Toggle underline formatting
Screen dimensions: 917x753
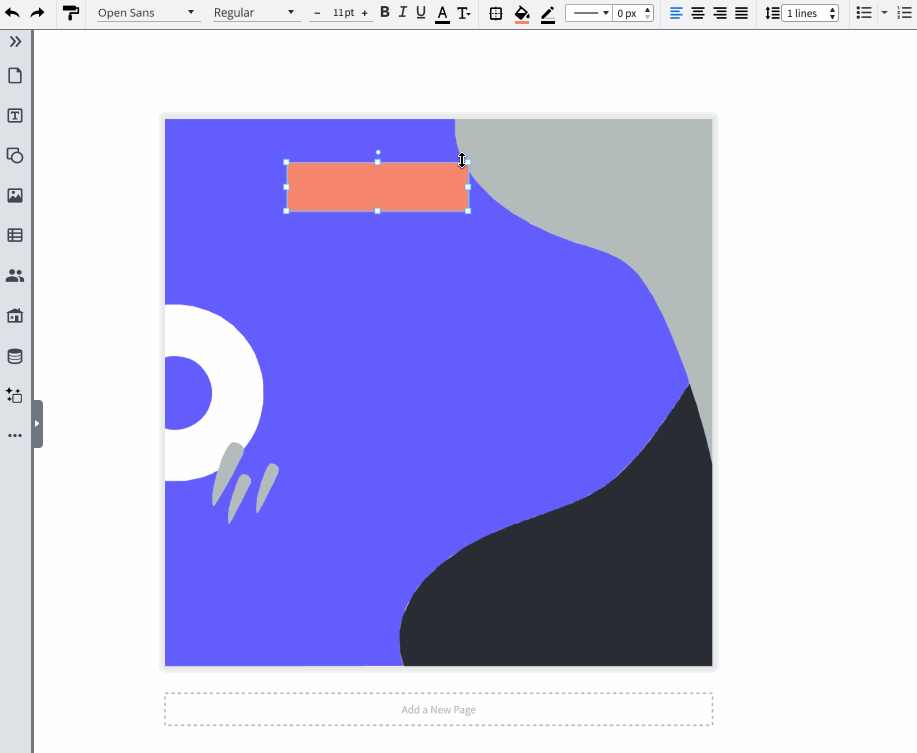(420, 12)
